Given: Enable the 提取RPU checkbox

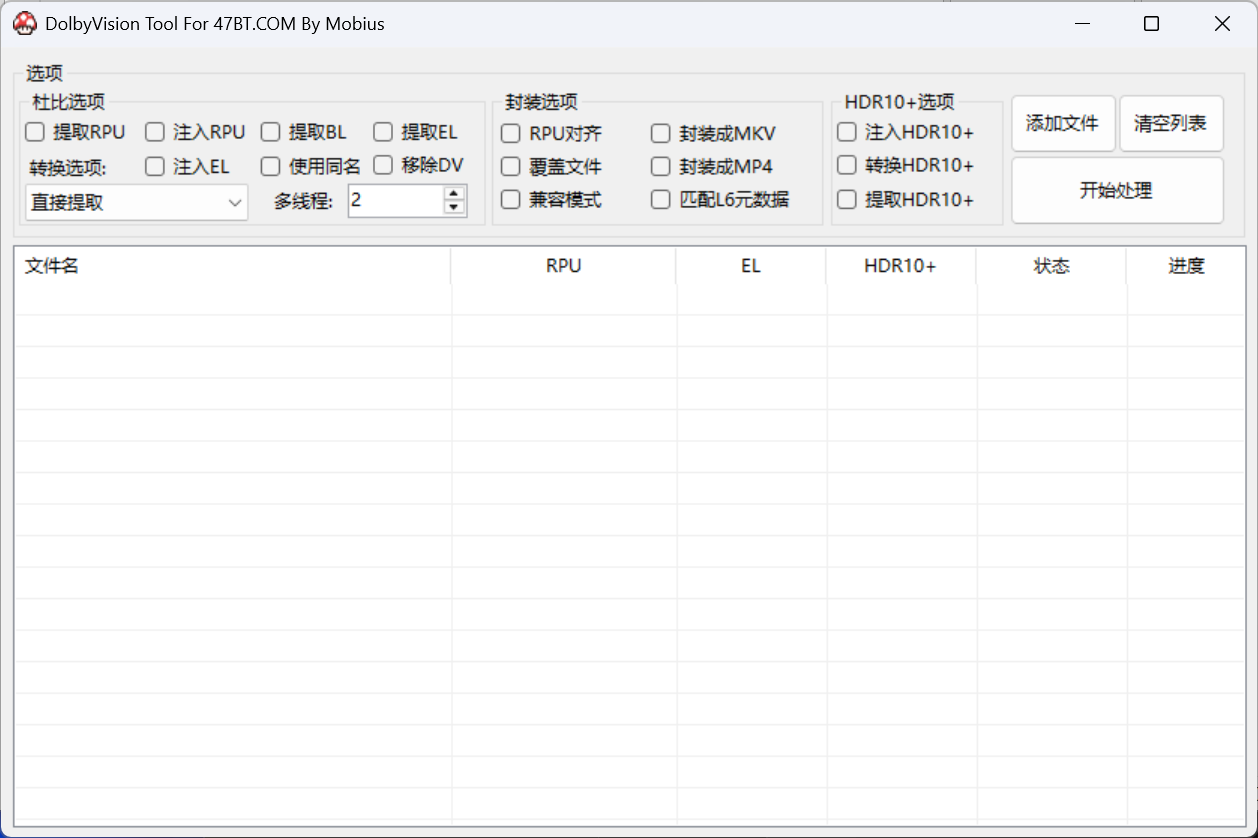Looking at the screenshot, I should click(x=35, y=132).
